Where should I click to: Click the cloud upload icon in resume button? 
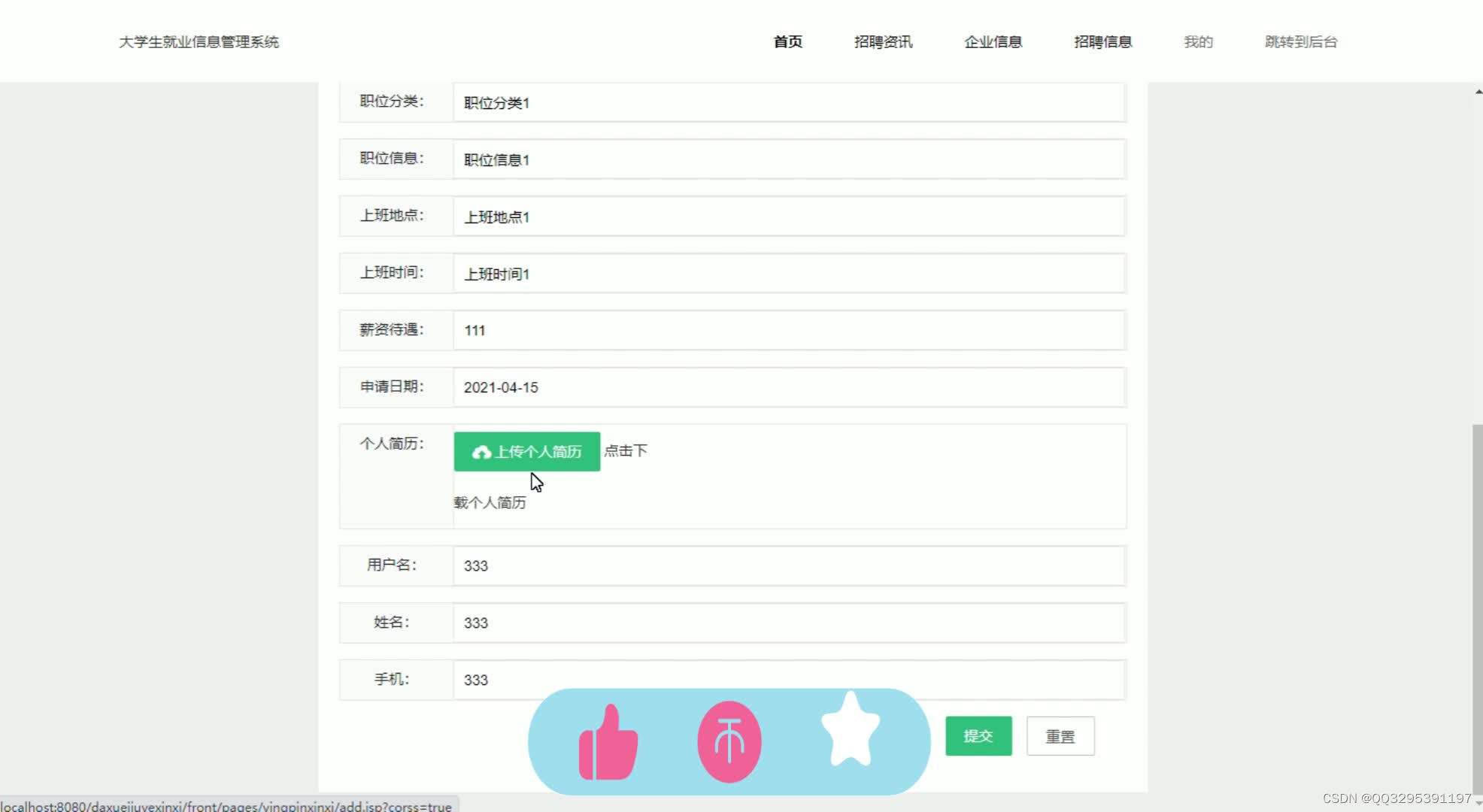coord(481,452)
